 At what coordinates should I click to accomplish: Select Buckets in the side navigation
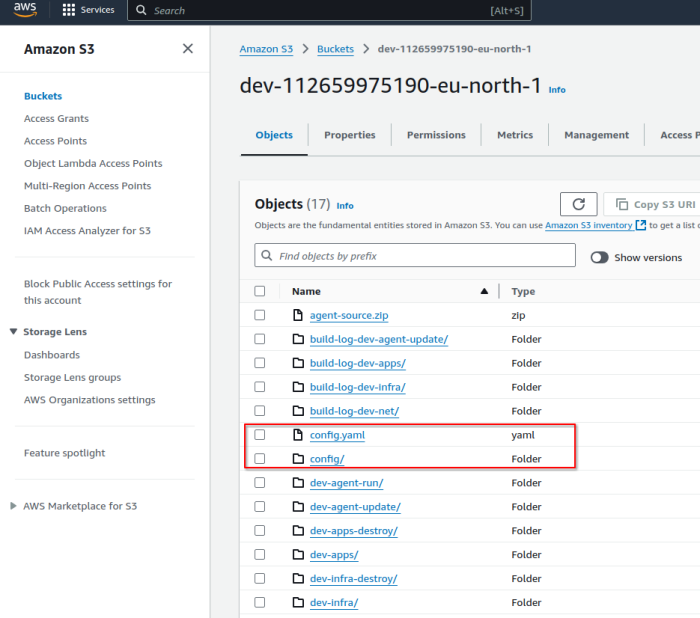(43, 96)
